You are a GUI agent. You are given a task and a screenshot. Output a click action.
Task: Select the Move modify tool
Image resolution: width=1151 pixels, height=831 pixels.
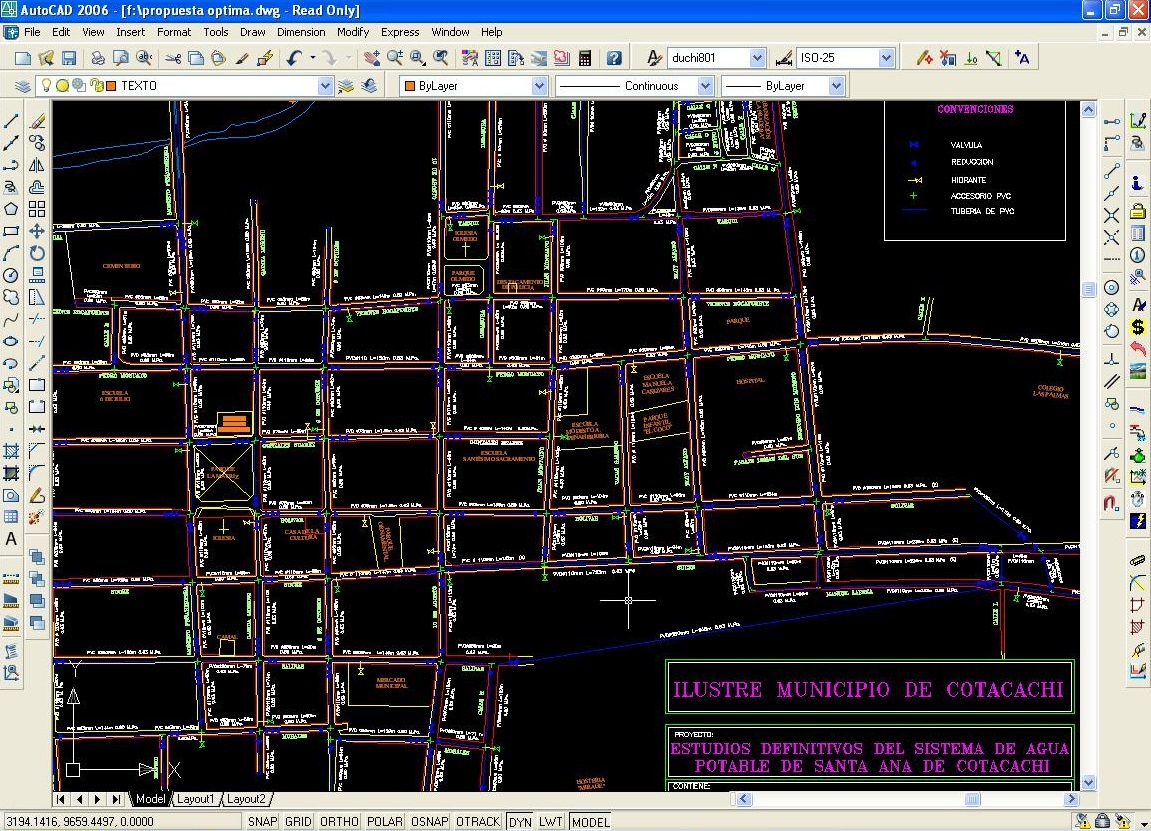pos(37,231)
